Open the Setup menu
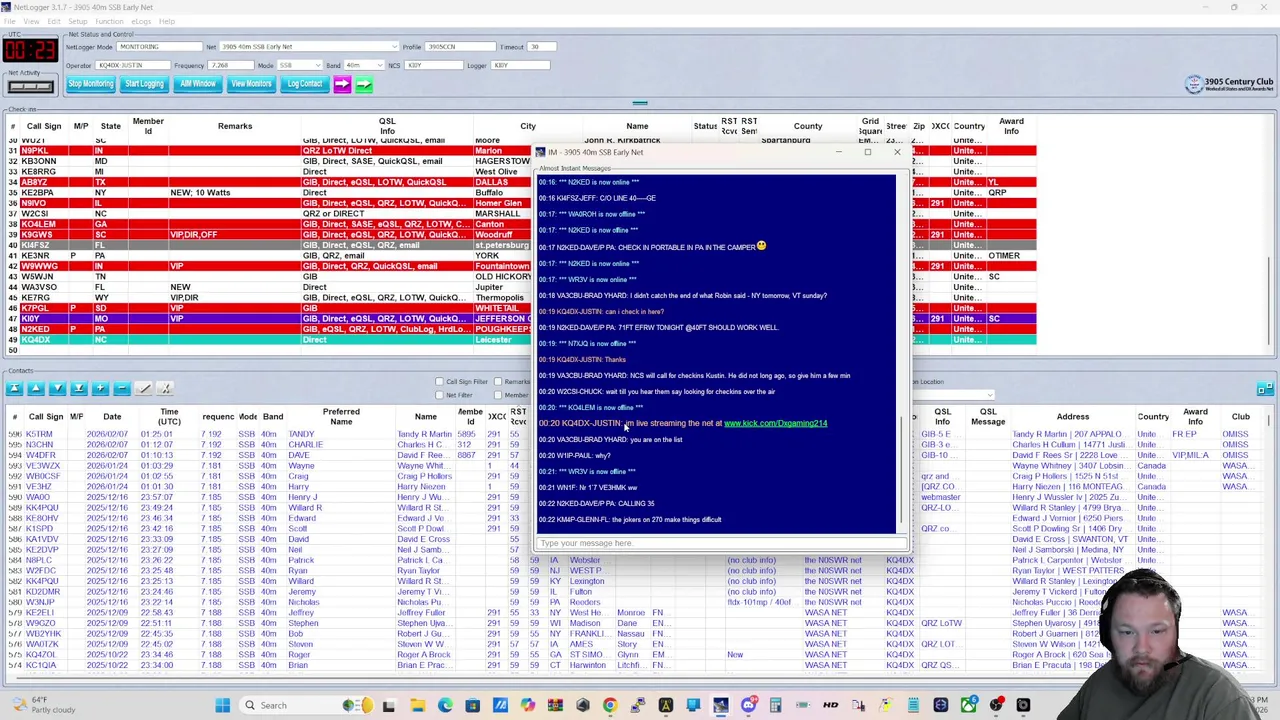The height and width of the screenshot is (720, 1280). click(x=77, y=21)
